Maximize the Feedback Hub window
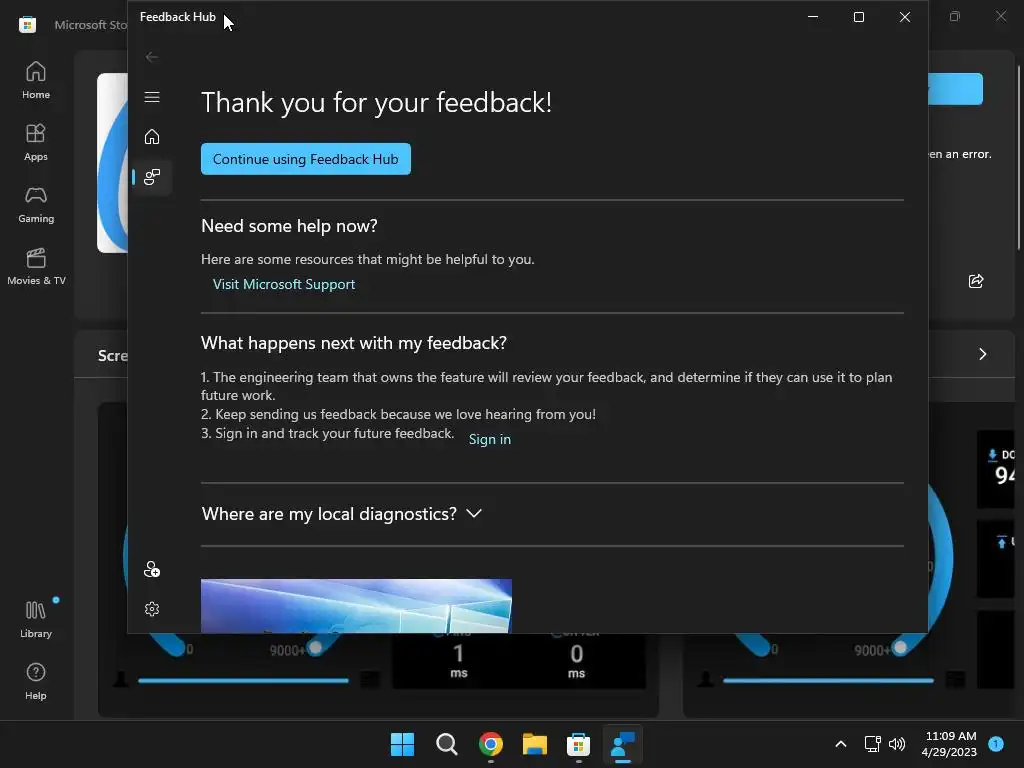 tap(859, 17)
